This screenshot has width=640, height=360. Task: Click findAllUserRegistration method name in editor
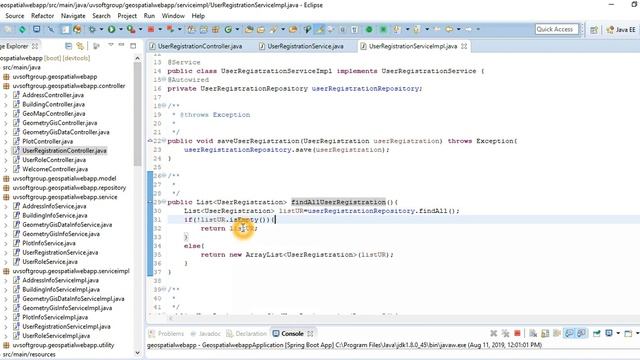click(x=338, y=202)
